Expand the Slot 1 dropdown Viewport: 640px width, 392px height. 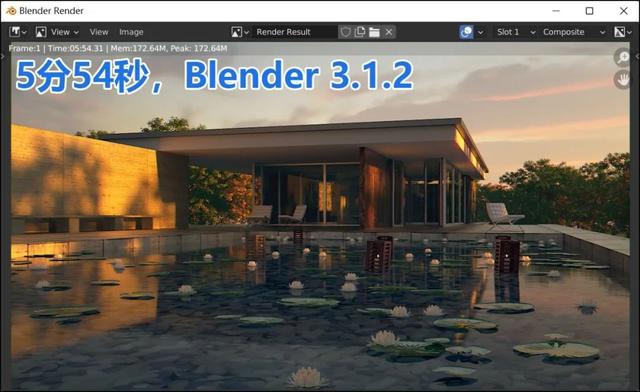tap(515, 32)
